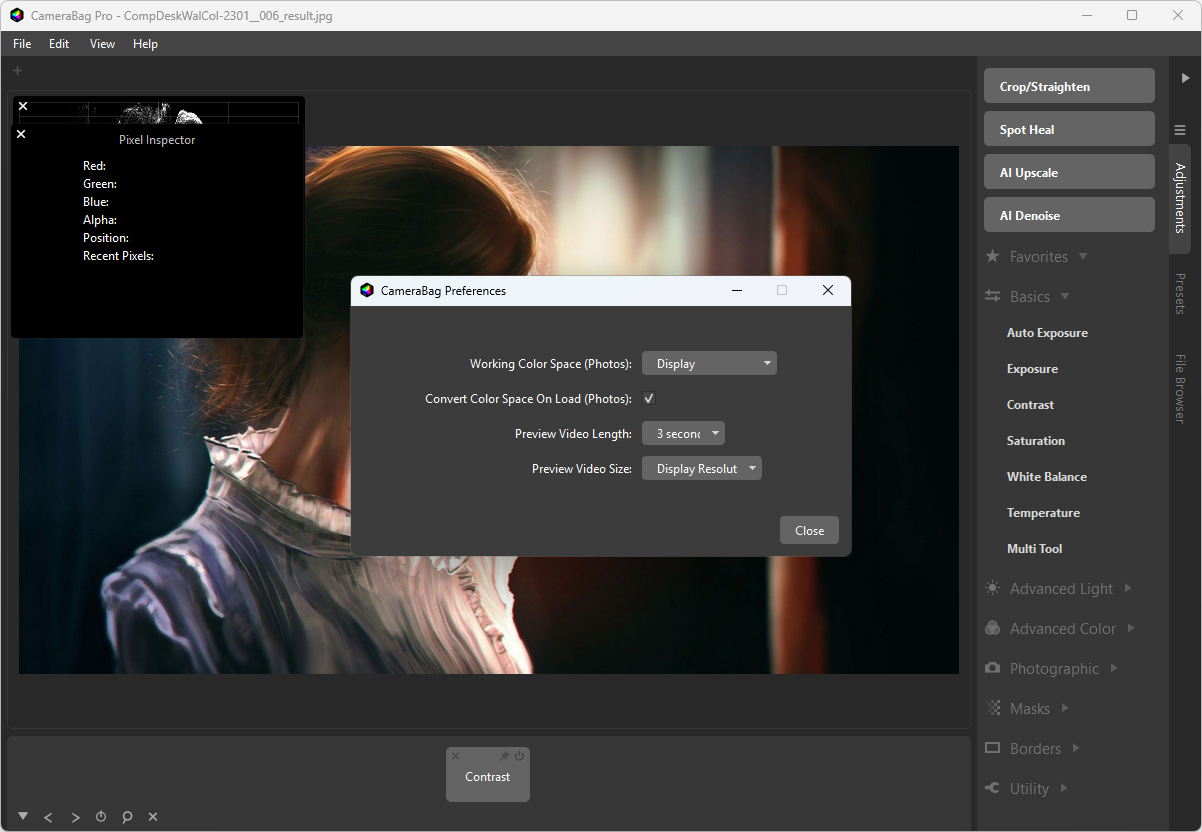This screenshot has width=1202, height=832.
Task: Switch to the Adjustments side tab
Action: [1180, 198]
